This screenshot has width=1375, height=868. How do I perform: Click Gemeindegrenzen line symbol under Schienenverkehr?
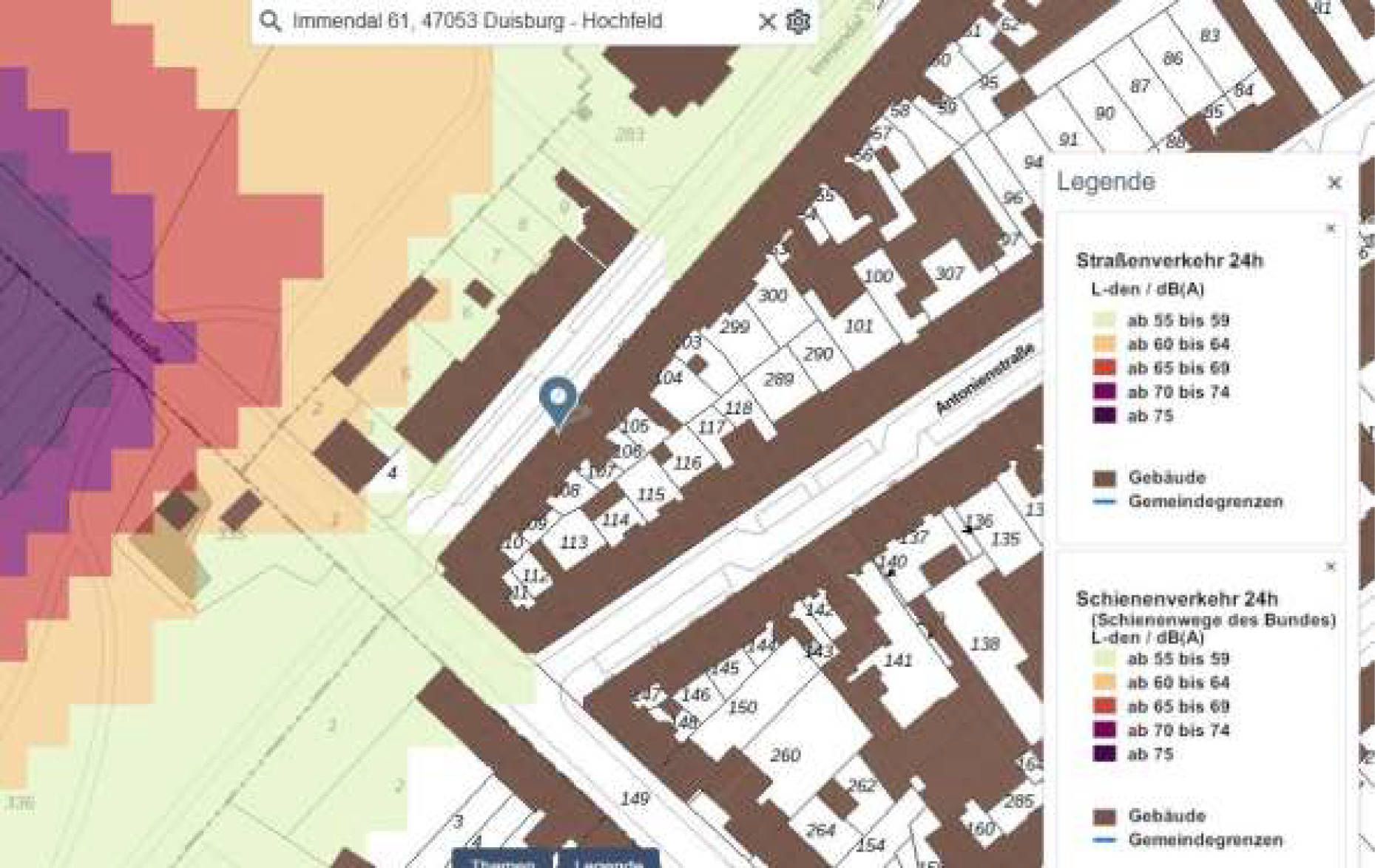(1104, 840)
